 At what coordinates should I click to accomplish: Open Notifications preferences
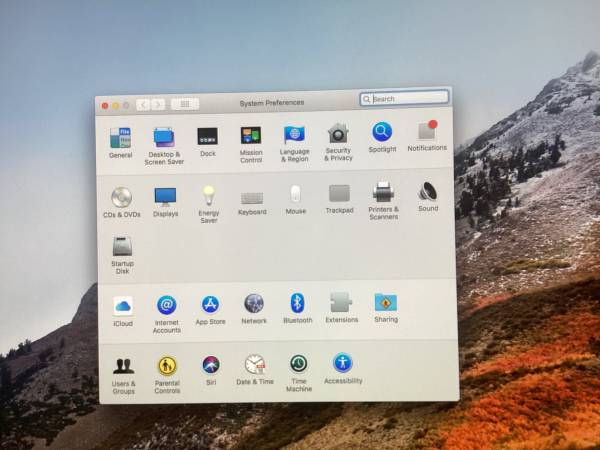(x=427, y=131)
